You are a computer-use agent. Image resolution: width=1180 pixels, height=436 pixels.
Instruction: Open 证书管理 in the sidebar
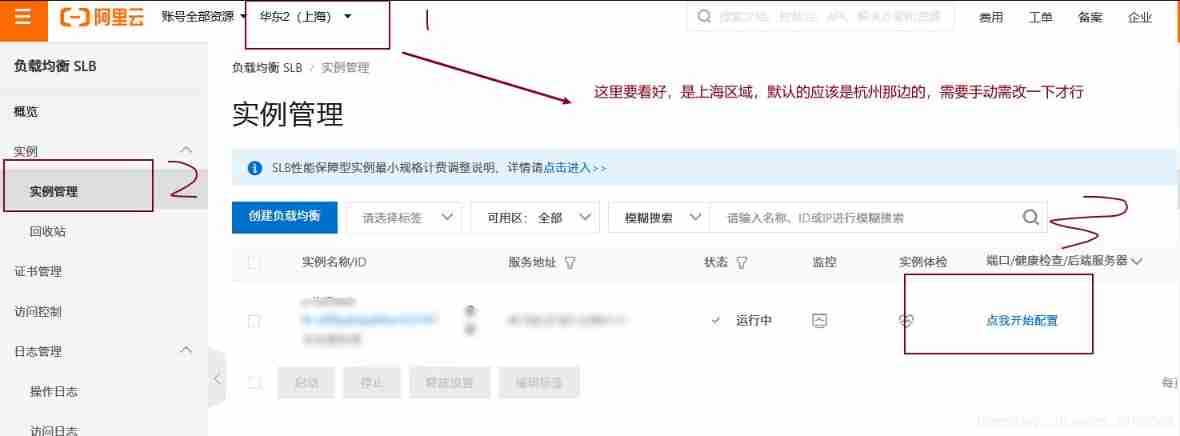(38, 271)
